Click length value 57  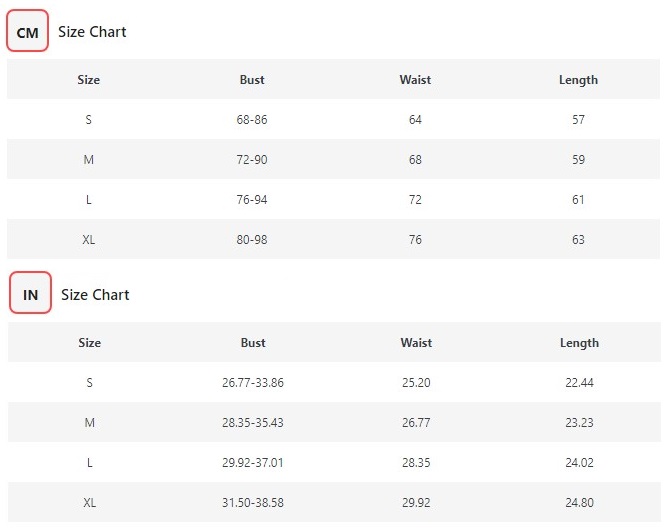[x=578, y=120]
